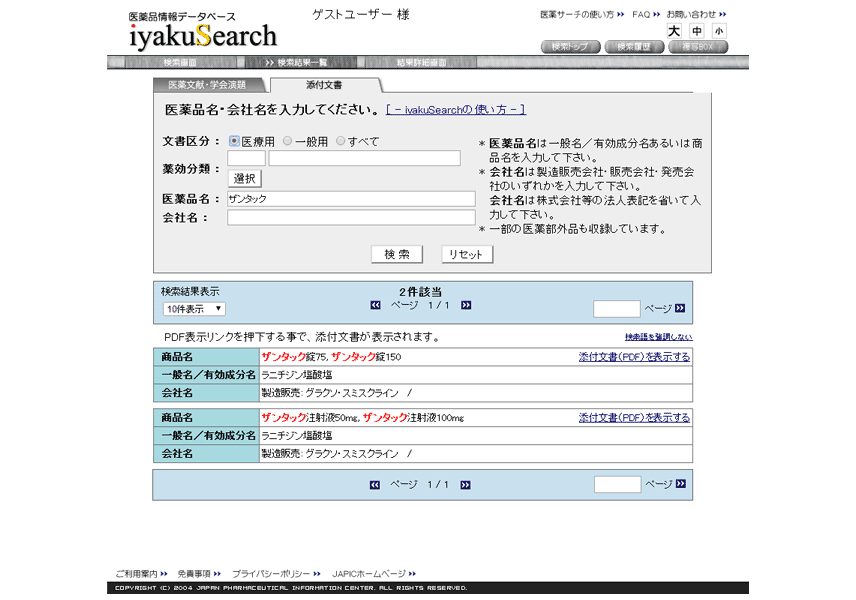Click the 検索トップ button
The image size is (856, 600).
click(570, 47)
